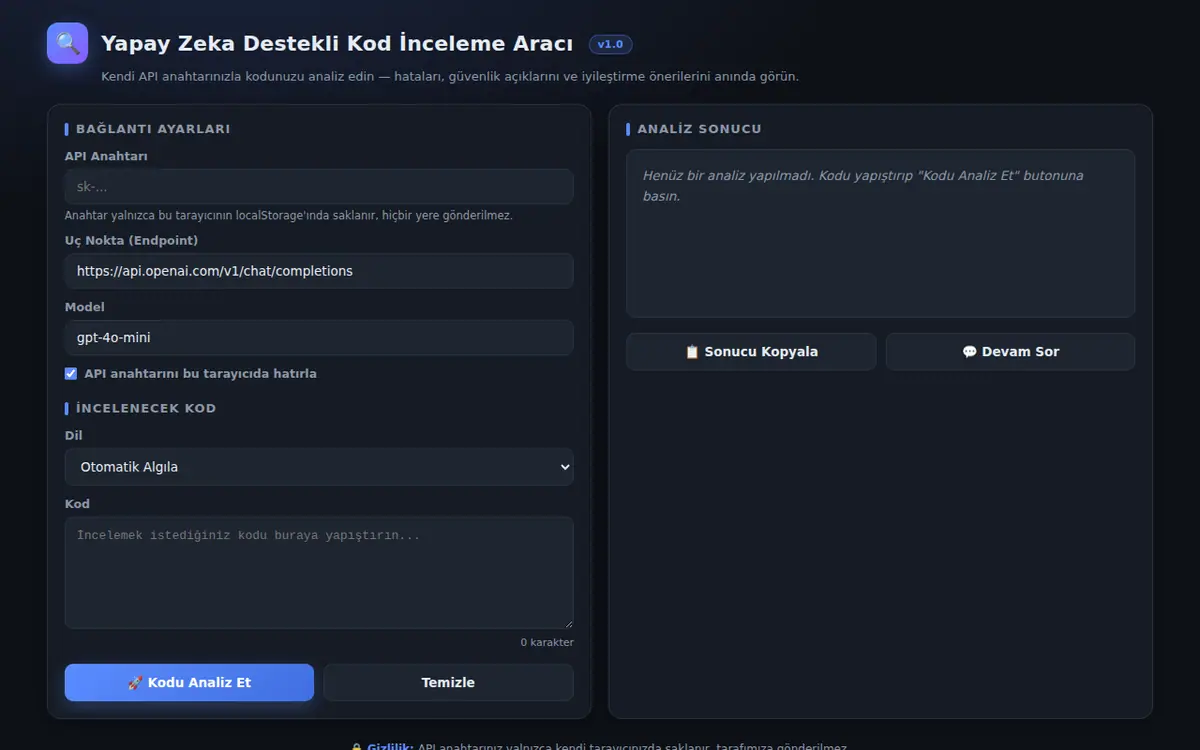Click the '0 karakter' counter text
Viewport: 1200px width, 750px height.
(547, 642)
